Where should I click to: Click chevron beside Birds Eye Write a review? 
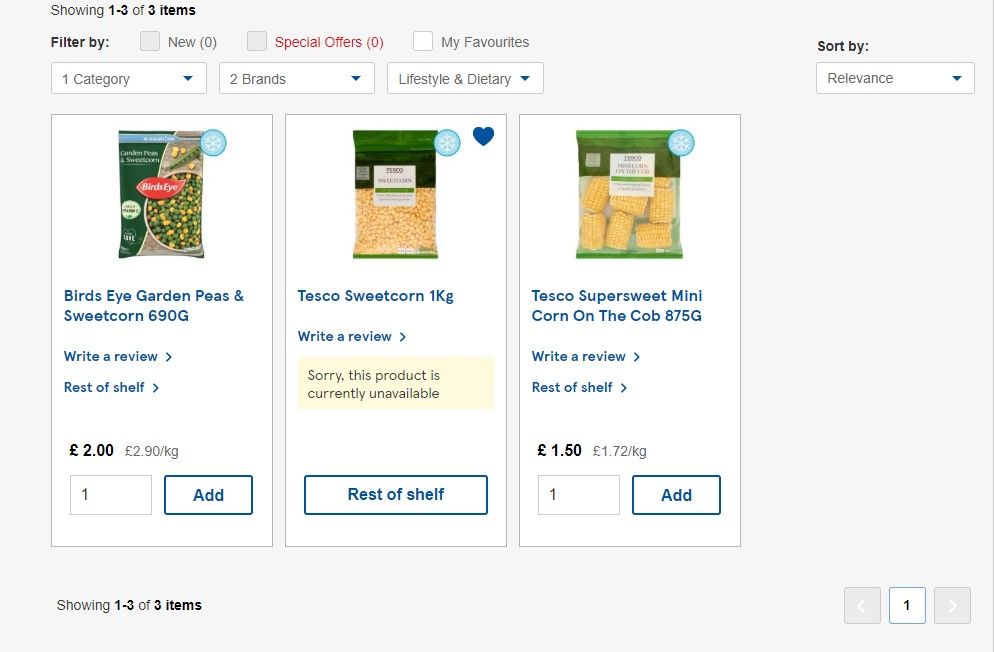point(169,357)
